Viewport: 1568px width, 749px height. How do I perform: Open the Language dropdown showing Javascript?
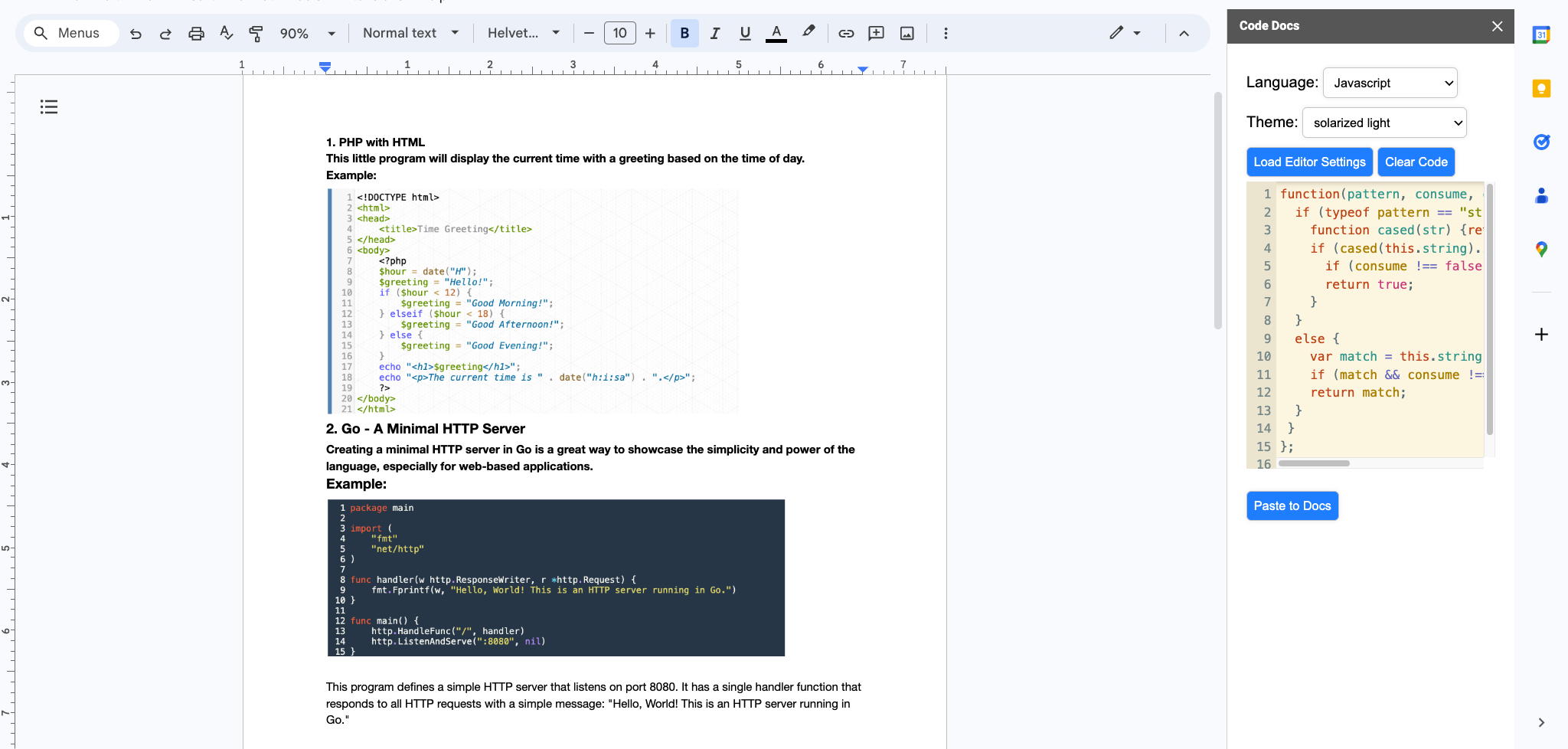click(x=1389, y=83)
